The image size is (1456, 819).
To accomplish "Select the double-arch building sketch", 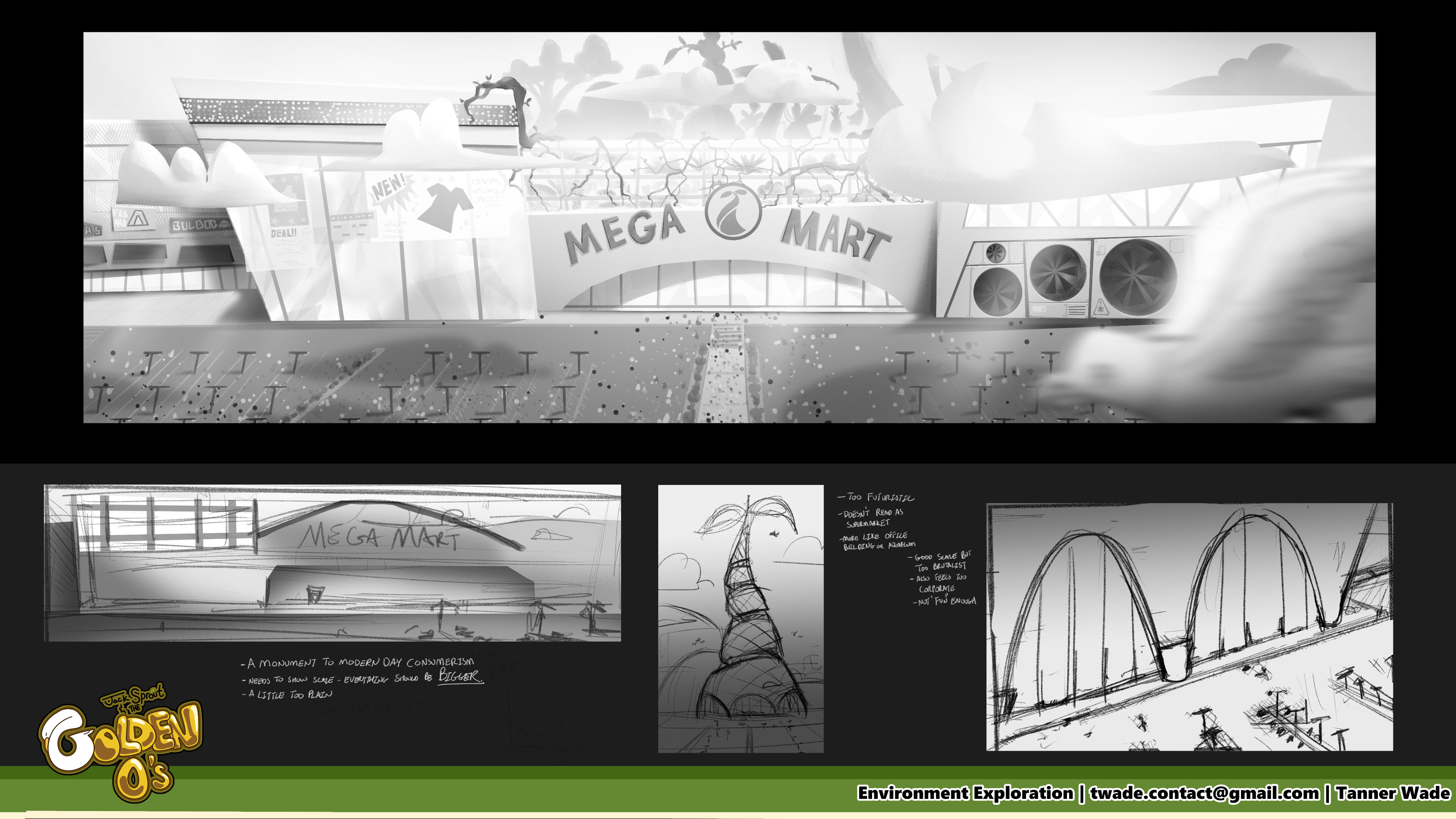I will (1189, 627).
